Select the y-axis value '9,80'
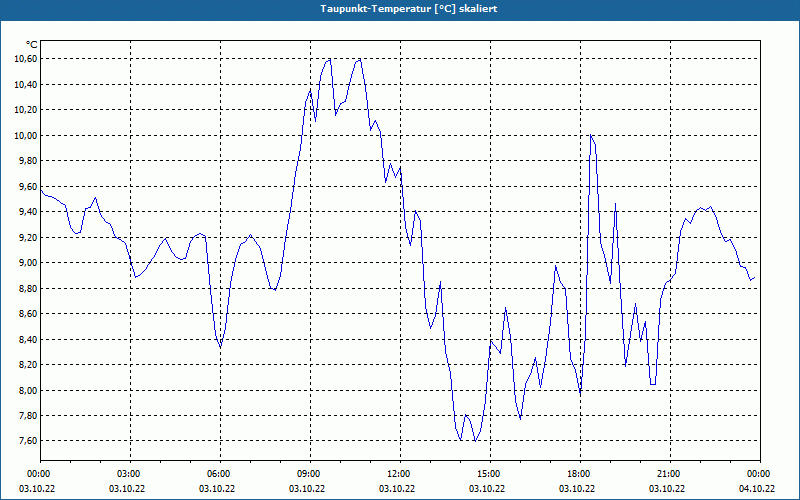This screenshot has height=500, width=800. (28, 161)
